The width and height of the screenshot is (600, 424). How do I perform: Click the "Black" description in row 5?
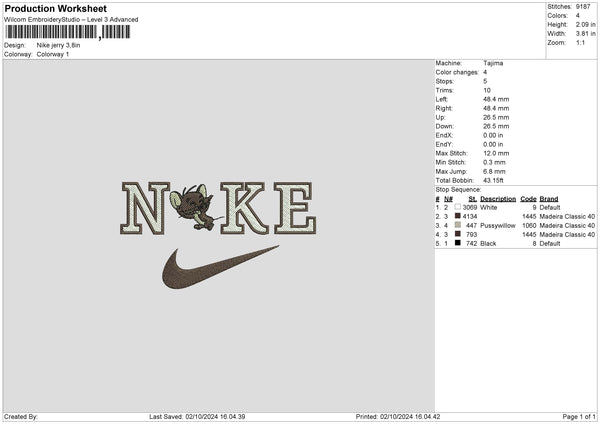tap(488, 243)
